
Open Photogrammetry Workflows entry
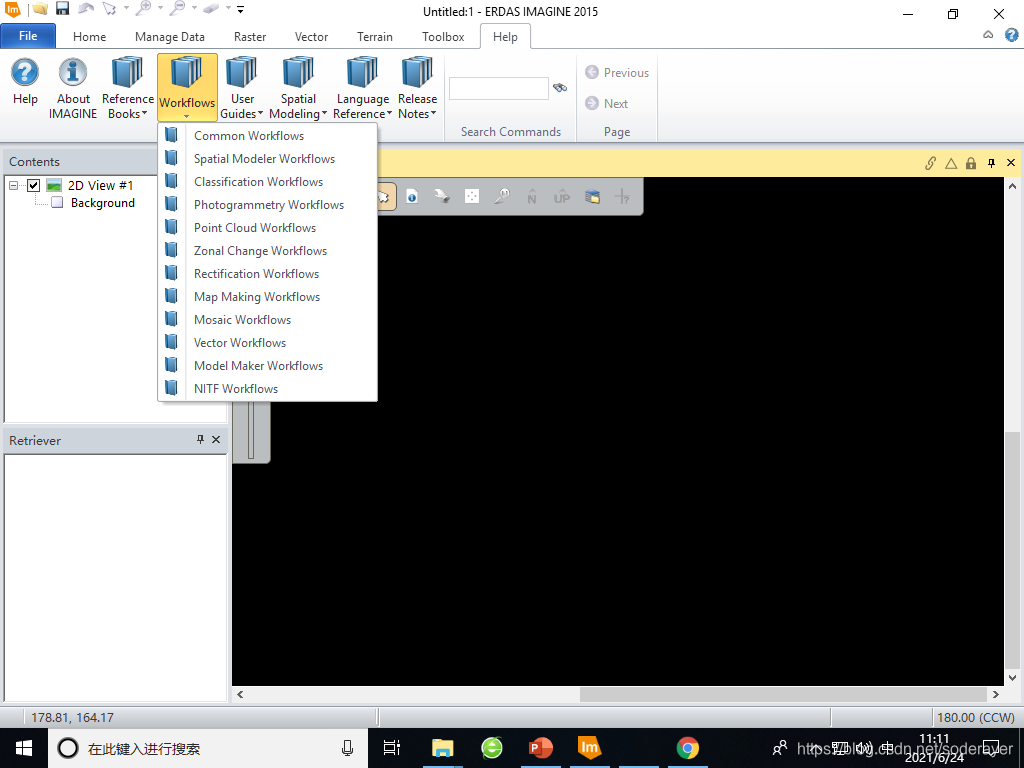[x=268, y=204]
